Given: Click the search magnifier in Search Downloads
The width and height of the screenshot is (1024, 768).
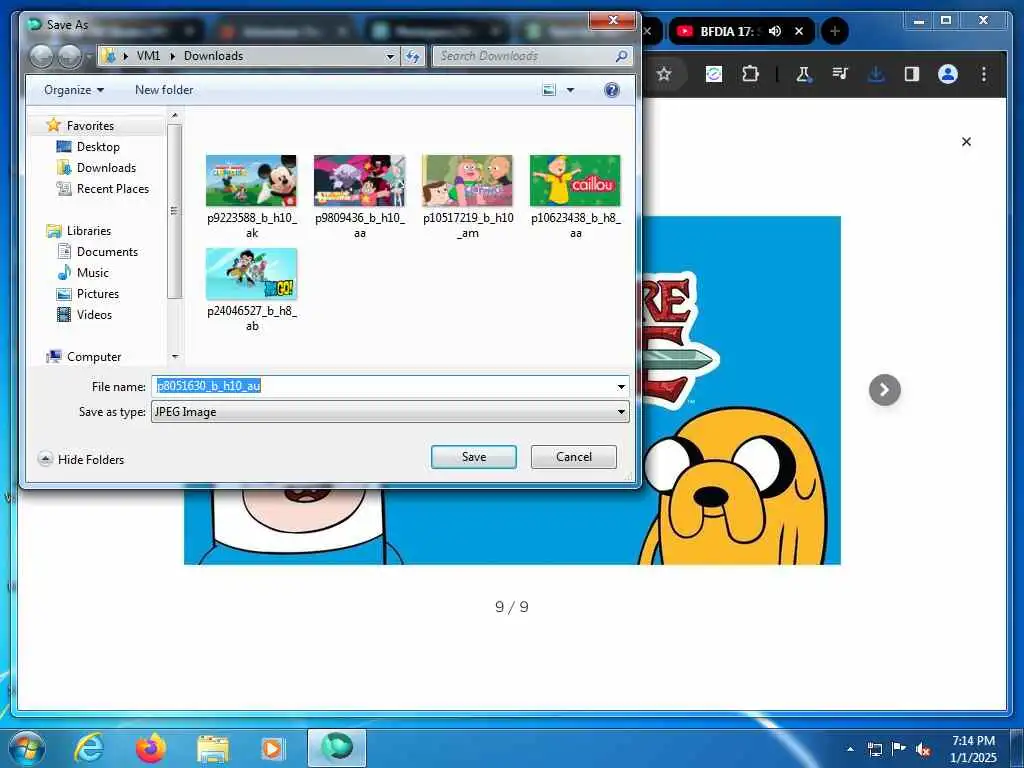Looking at the screenshot, I should pyautogui.click(x=621, y=57).
